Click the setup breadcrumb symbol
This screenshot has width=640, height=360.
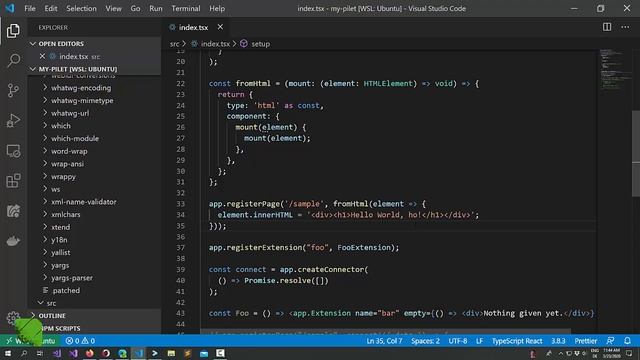point(256,44)
